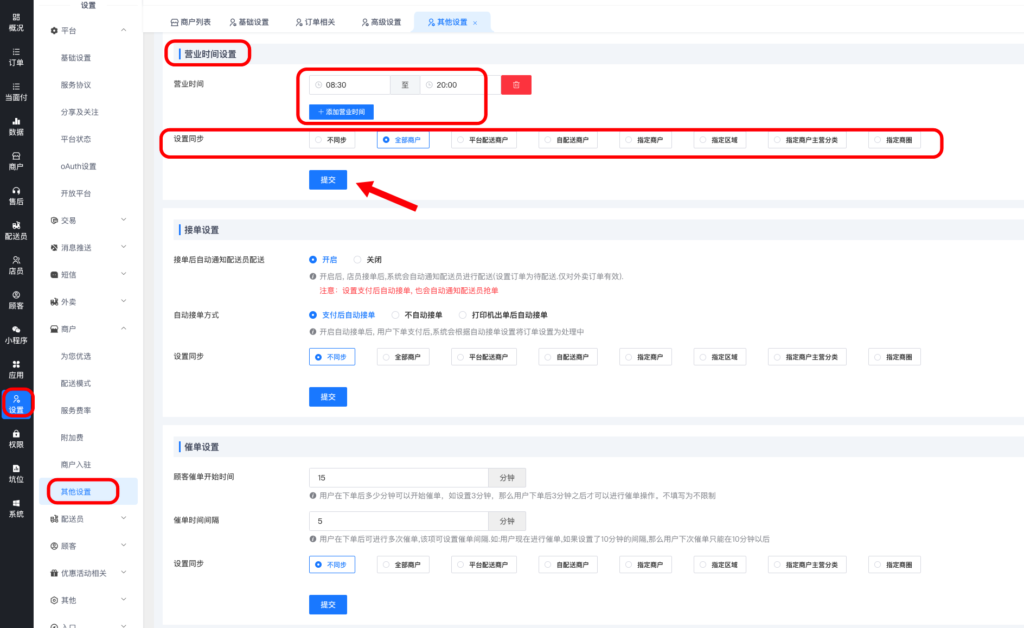1024x628 pixels.
Task: Switch to 高级设置 tab
Action: (379, 22)
